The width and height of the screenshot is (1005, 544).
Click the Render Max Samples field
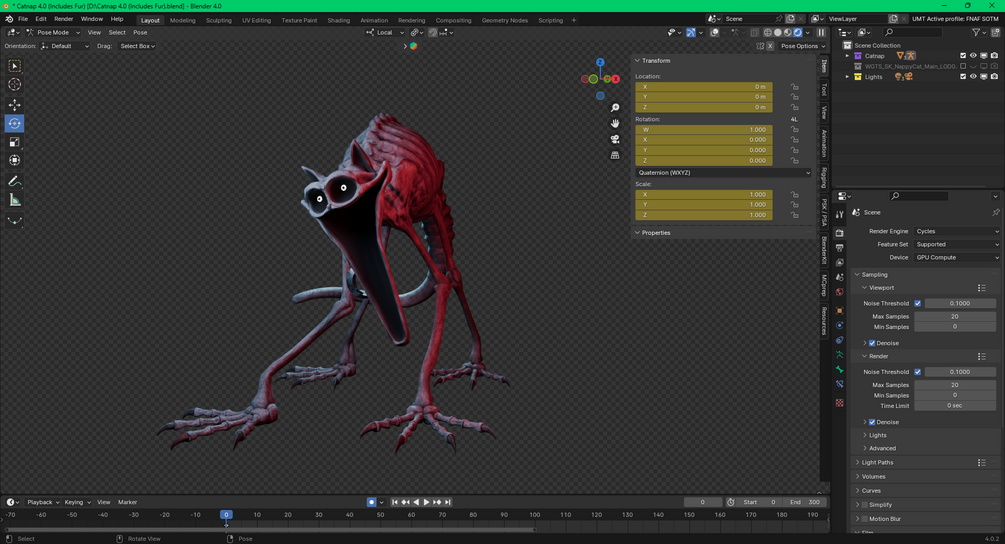954,385
